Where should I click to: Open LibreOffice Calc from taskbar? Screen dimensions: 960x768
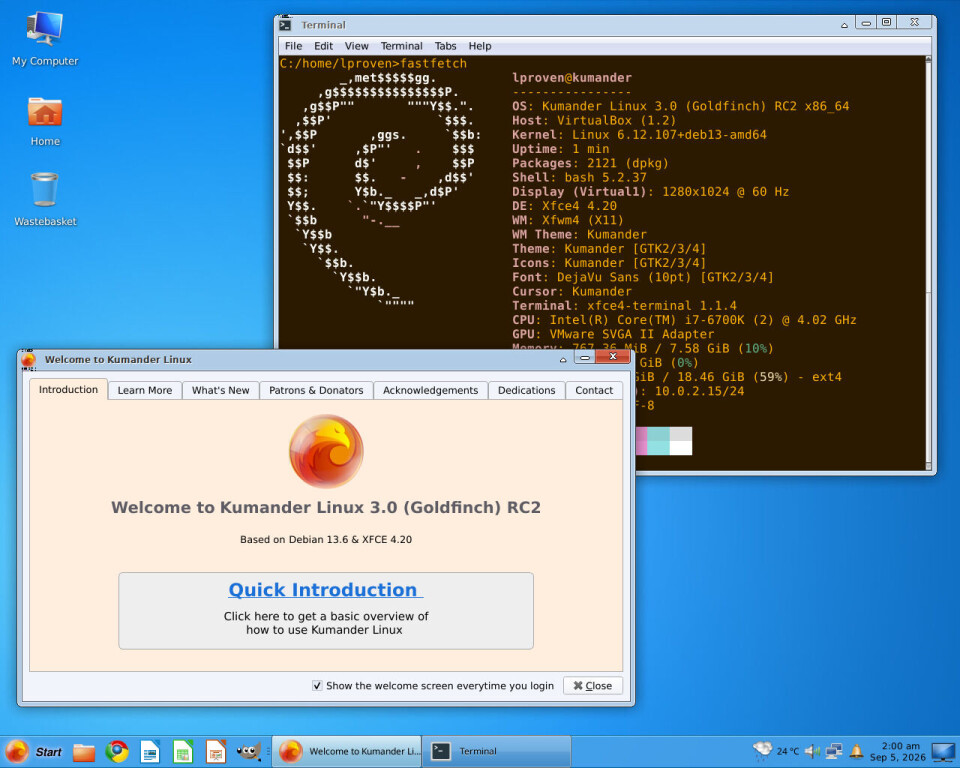click(183, 751)
